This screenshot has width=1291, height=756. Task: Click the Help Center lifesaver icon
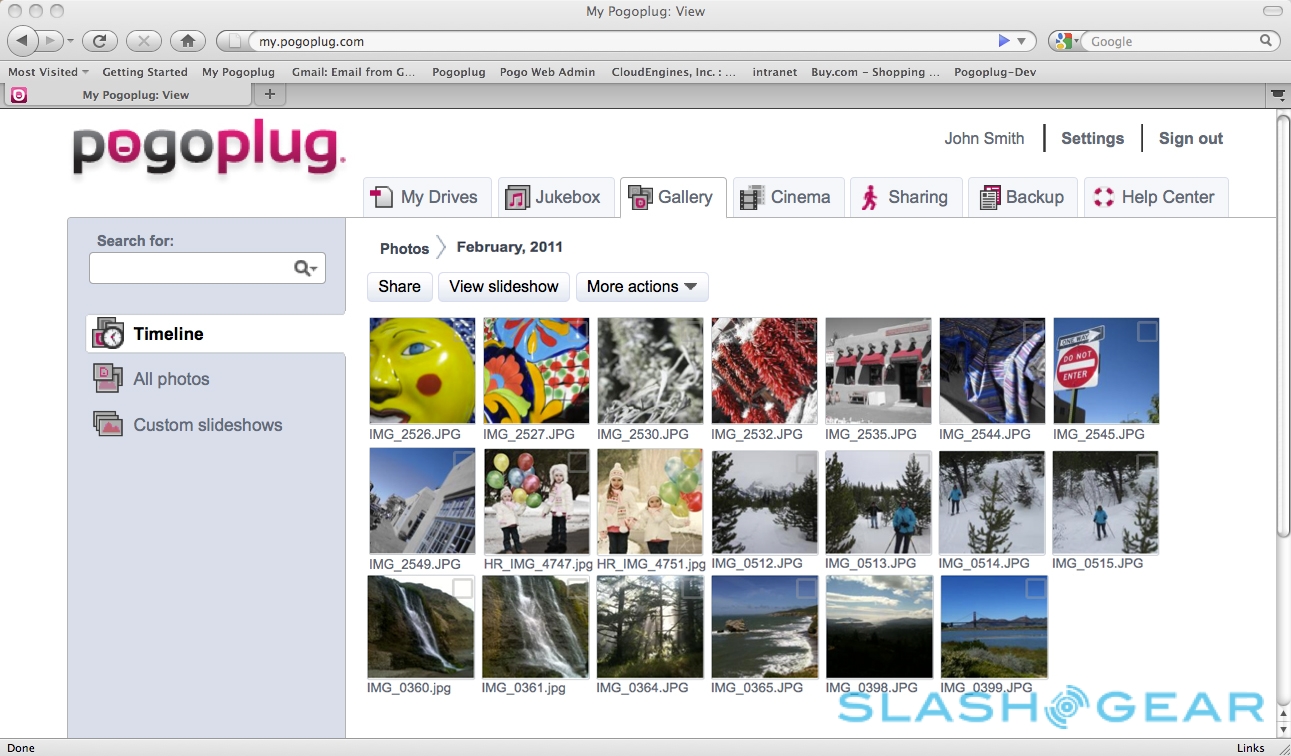click(x=1104, y=197)
